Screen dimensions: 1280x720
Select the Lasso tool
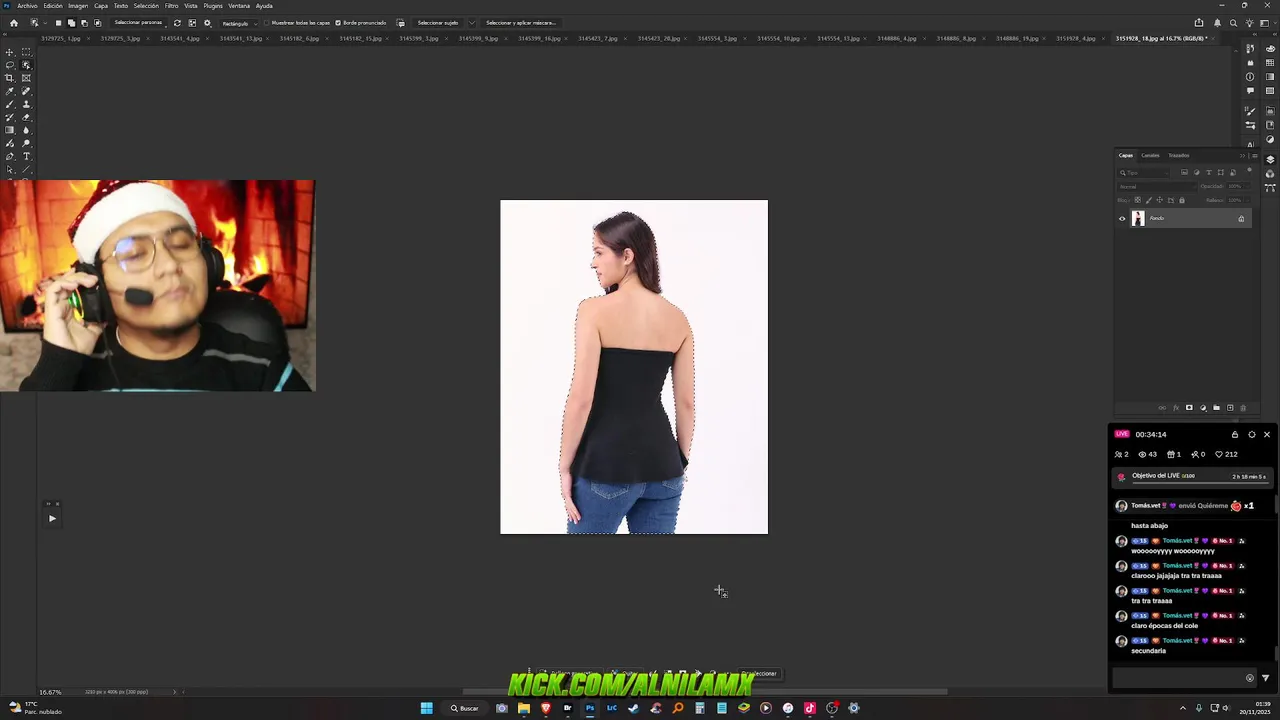10,65
